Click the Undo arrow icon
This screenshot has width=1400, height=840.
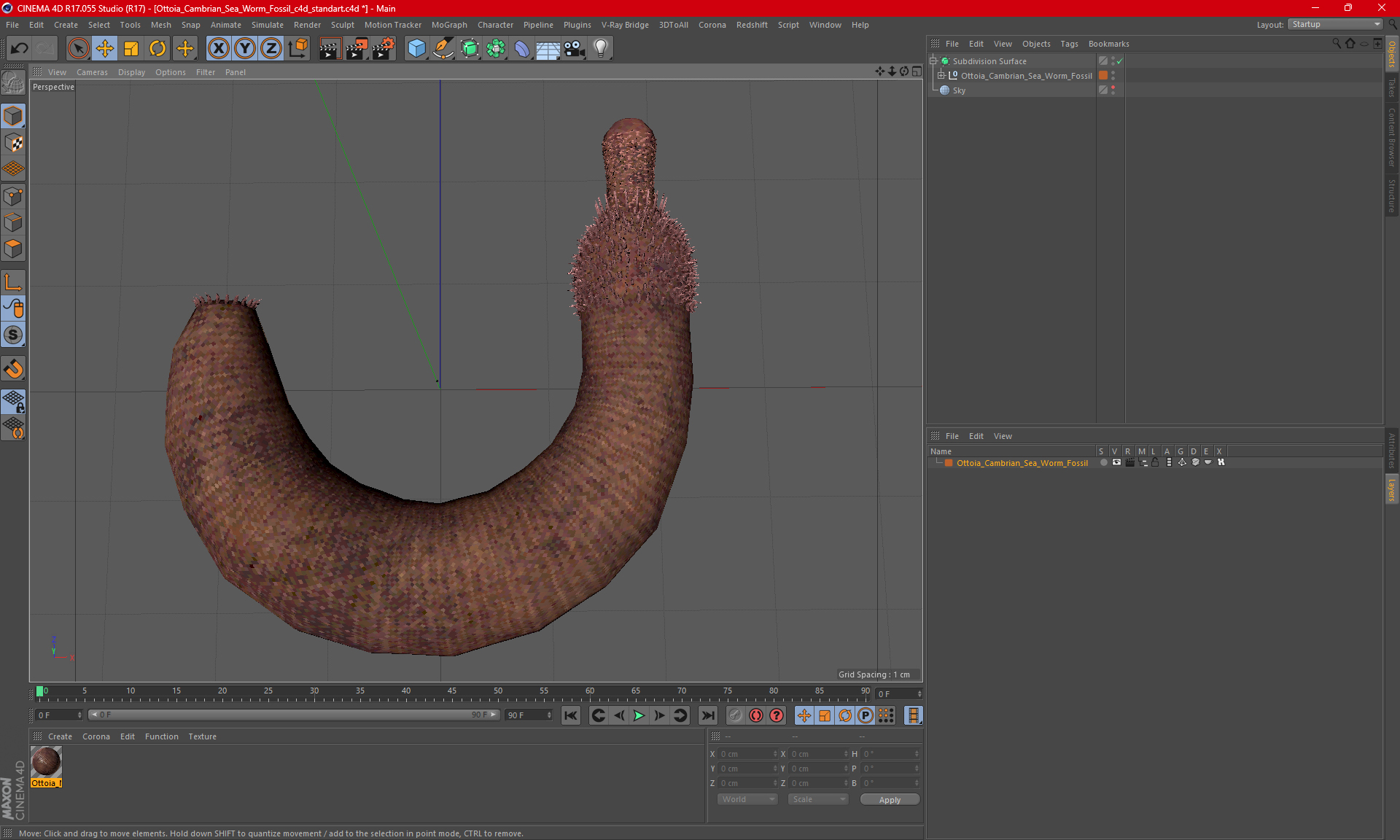pyautogui.click(x=20, y=49)
